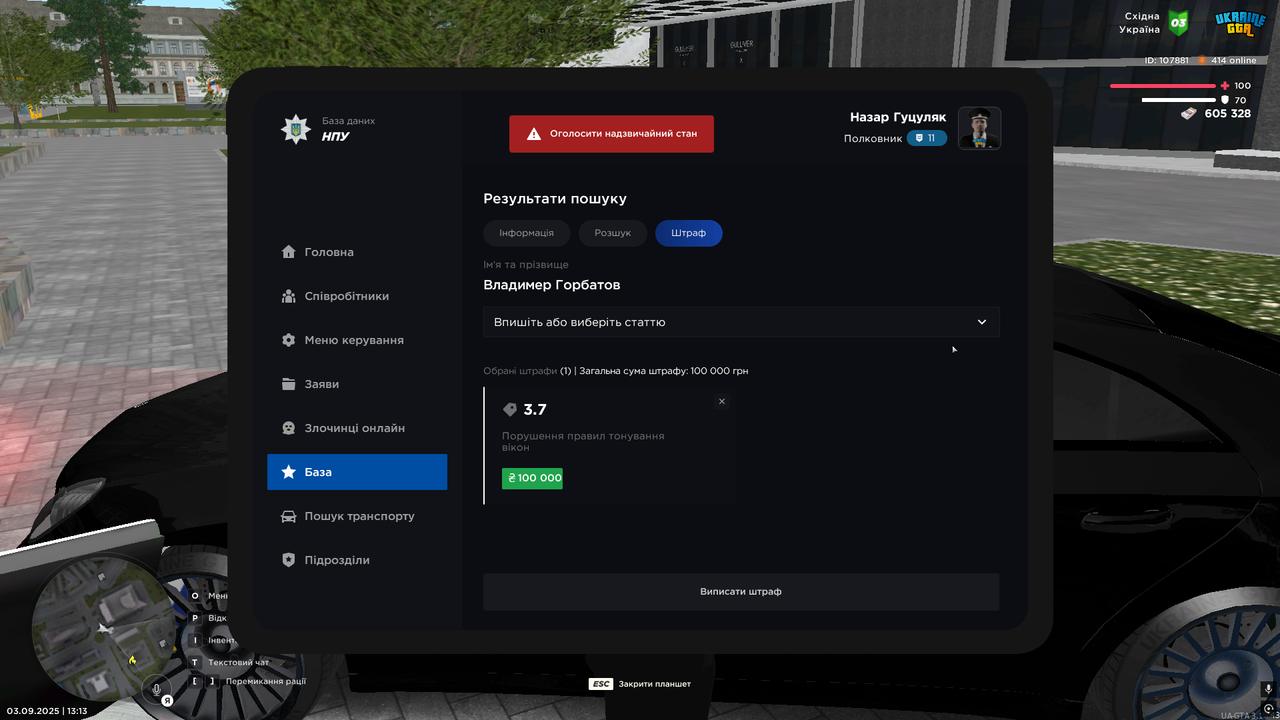Viewport: 1280px width, 720px height.
Task: Click the date and time 03.09.2025
Action: (47, 711)
